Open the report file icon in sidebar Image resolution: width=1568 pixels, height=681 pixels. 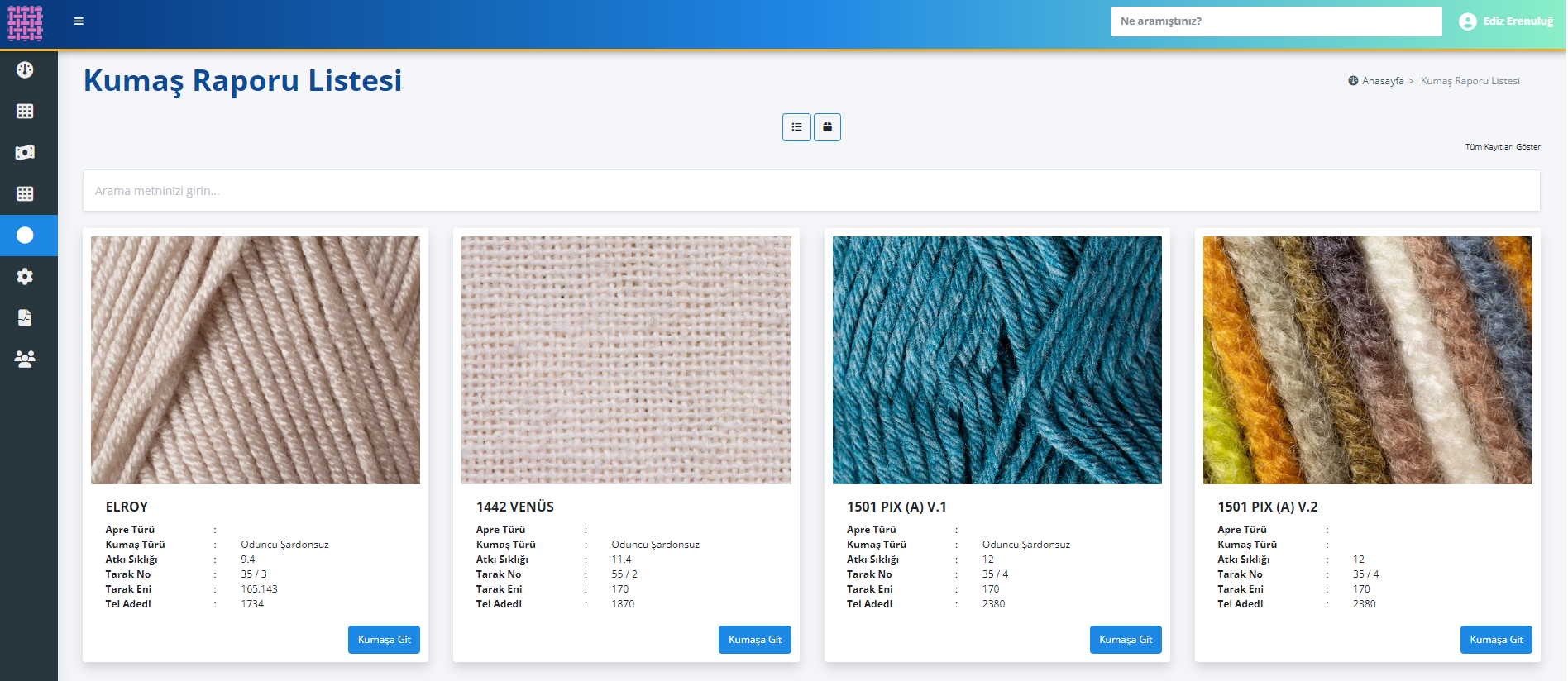pyautogui.click(x=25, y=318)
